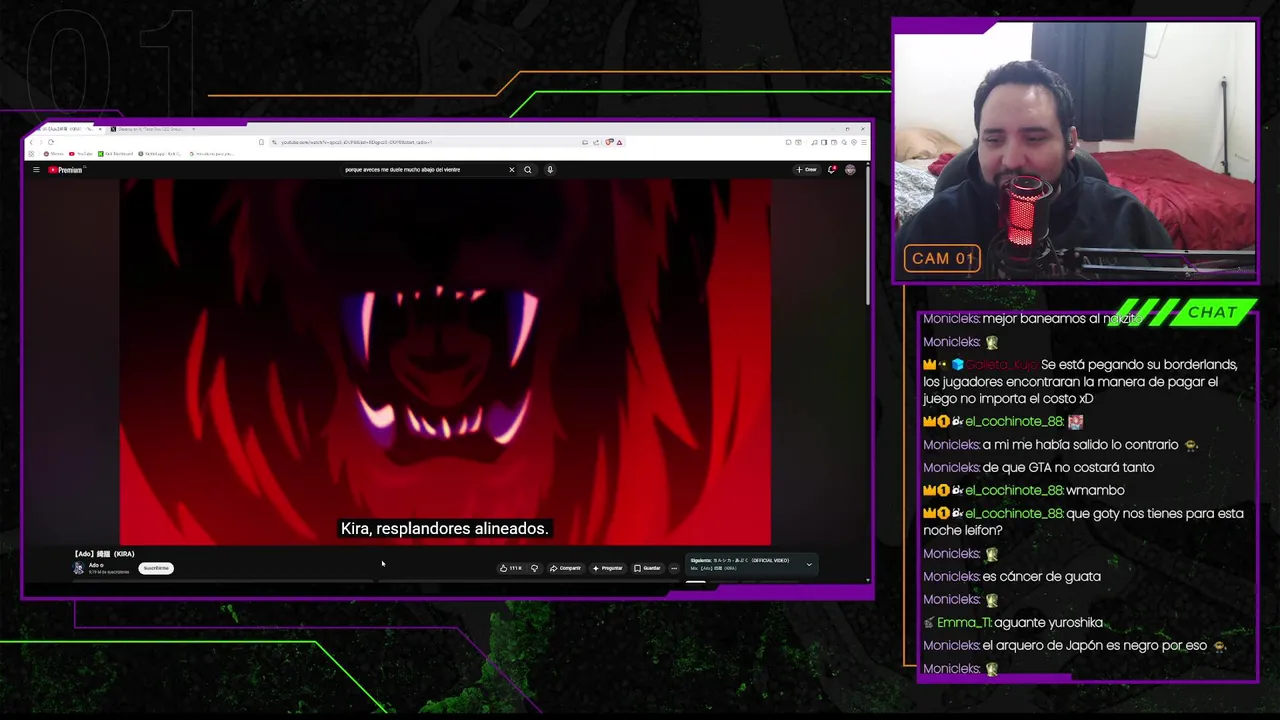Click the browser address bar URL
1280x720 pixels.
point(355,142)
